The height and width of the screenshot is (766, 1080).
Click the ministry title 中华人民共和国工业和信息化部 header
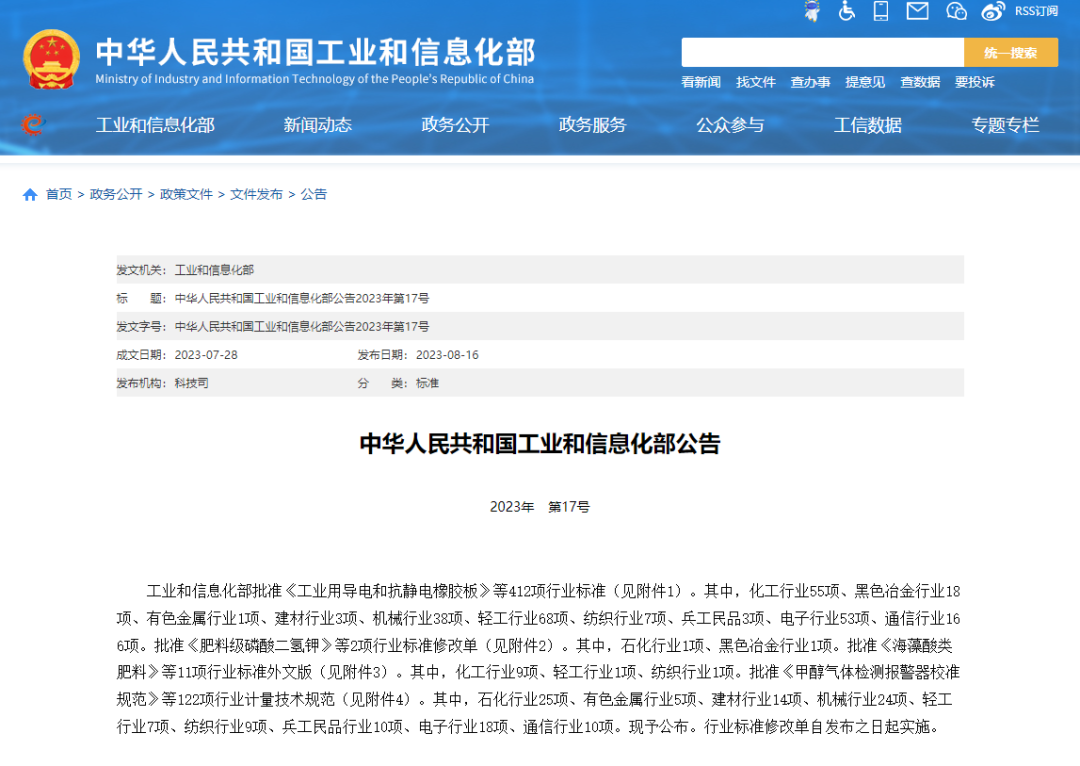click(315, 52)
